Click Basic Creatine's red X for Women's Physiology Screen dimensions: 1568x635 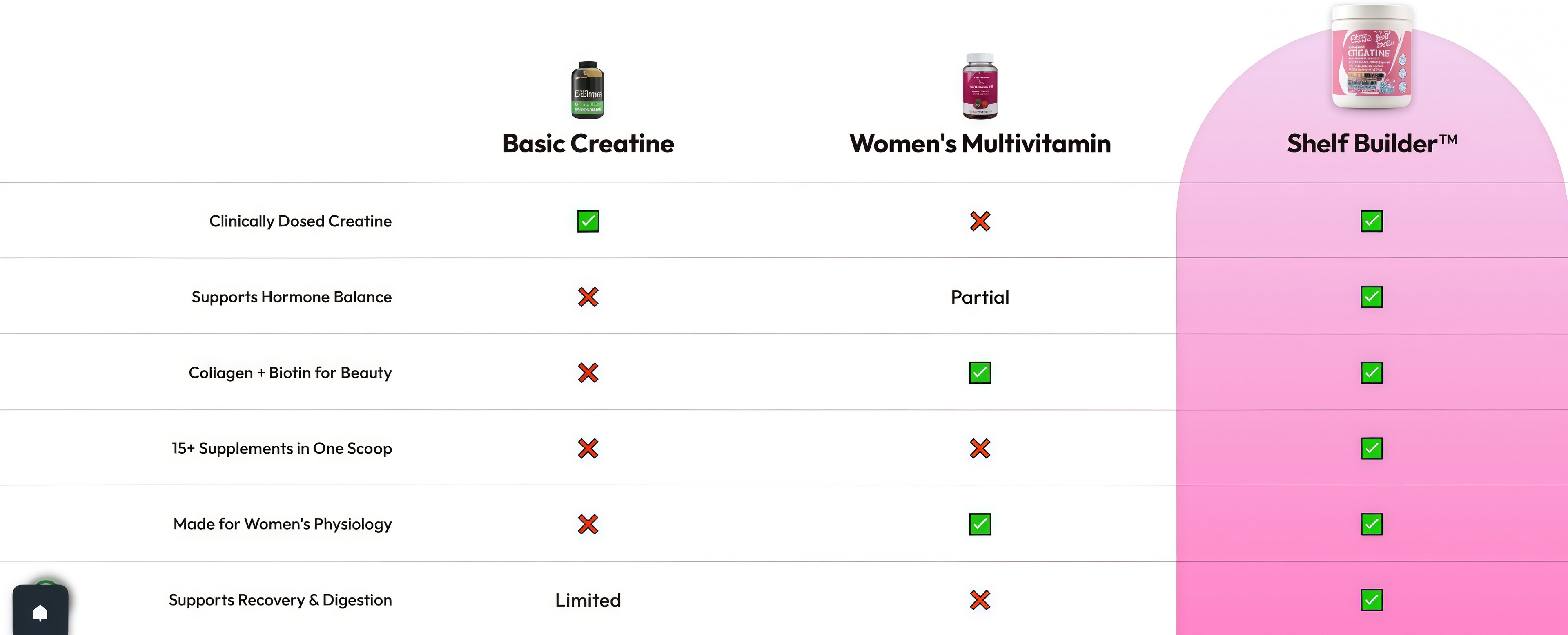[x=588, y=524]
